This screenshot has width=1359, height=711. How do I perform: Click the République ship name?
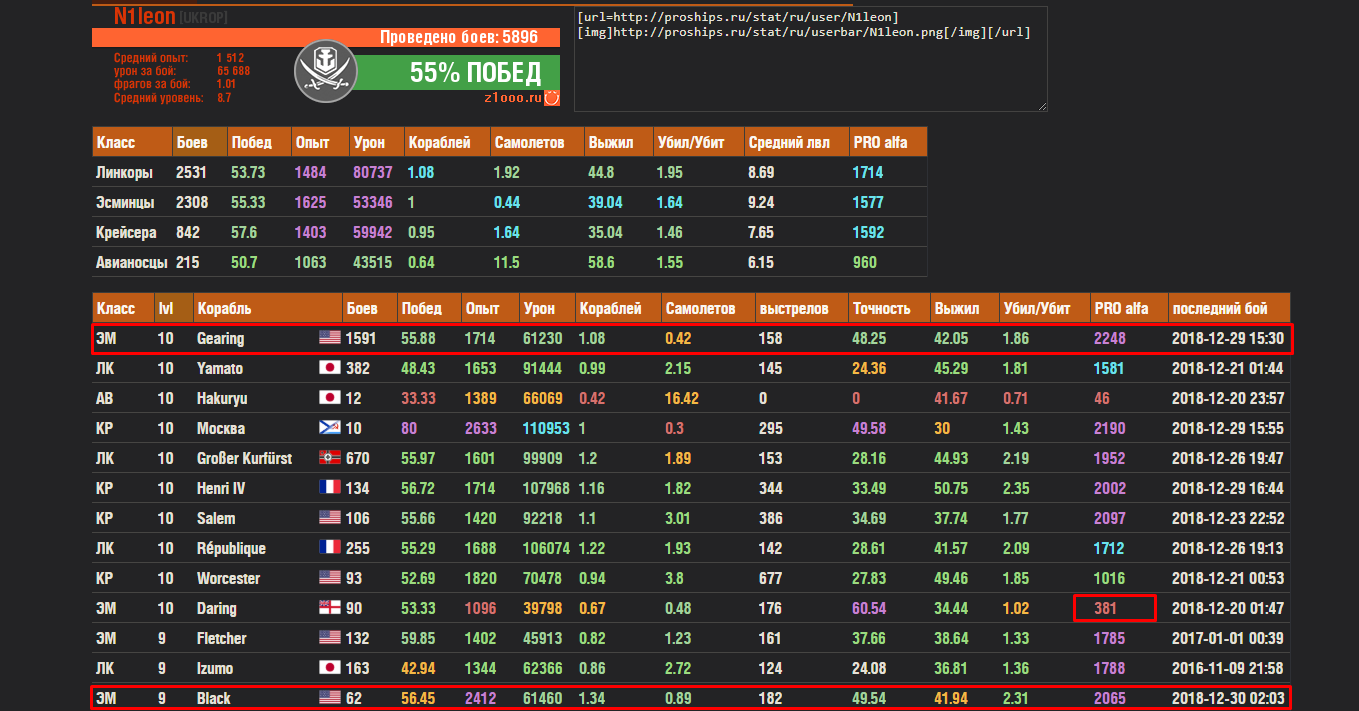click(x=231, y=548)
